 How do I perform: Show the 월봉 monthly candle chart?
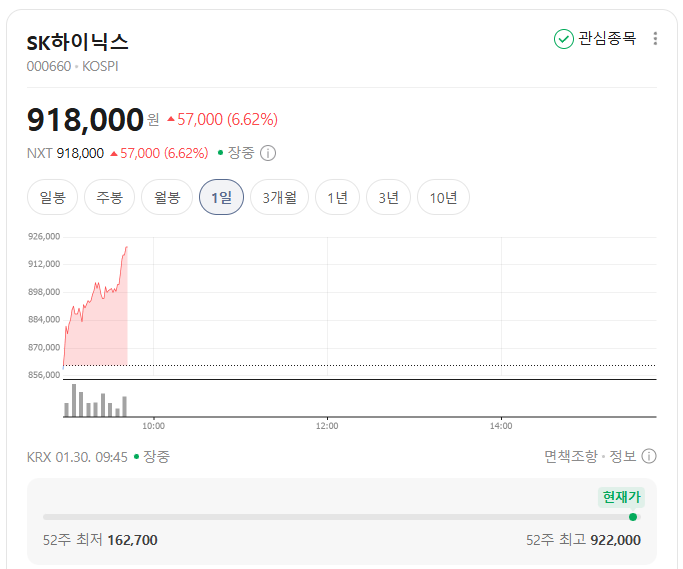pos(166,197)
